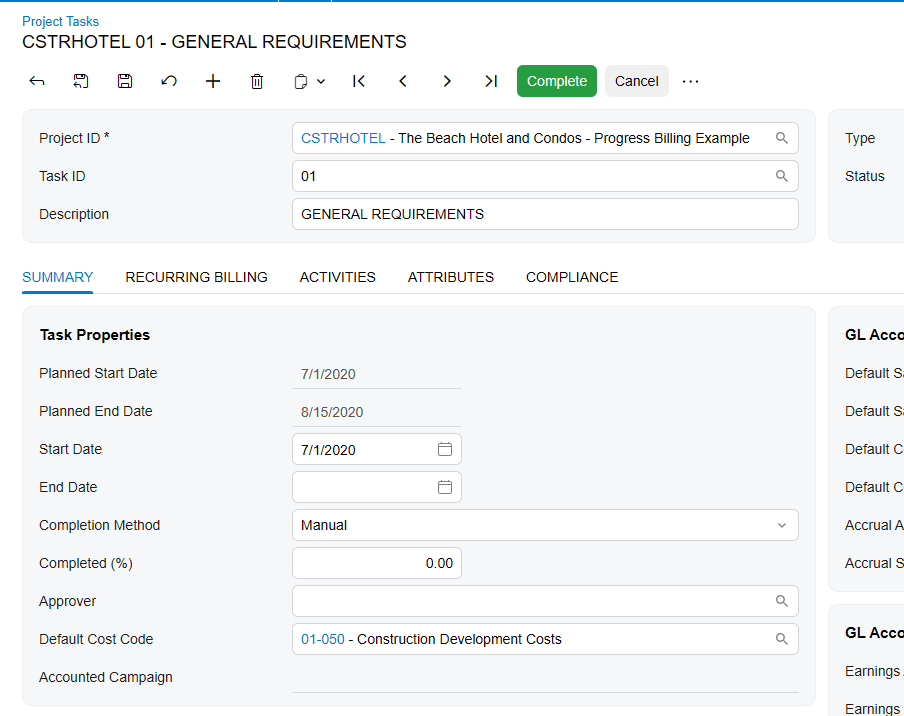
Task: Save the project task record
Action: pyautogui.click(x=125, y=81)
